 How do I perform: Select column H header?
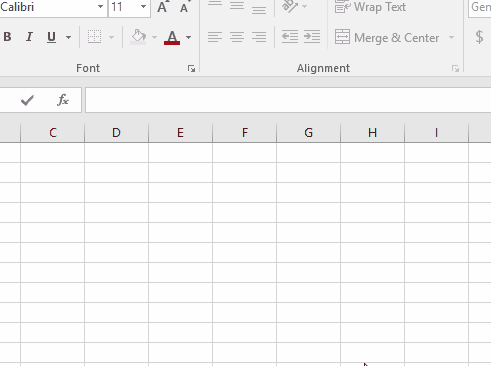click(x=372, y=133)
